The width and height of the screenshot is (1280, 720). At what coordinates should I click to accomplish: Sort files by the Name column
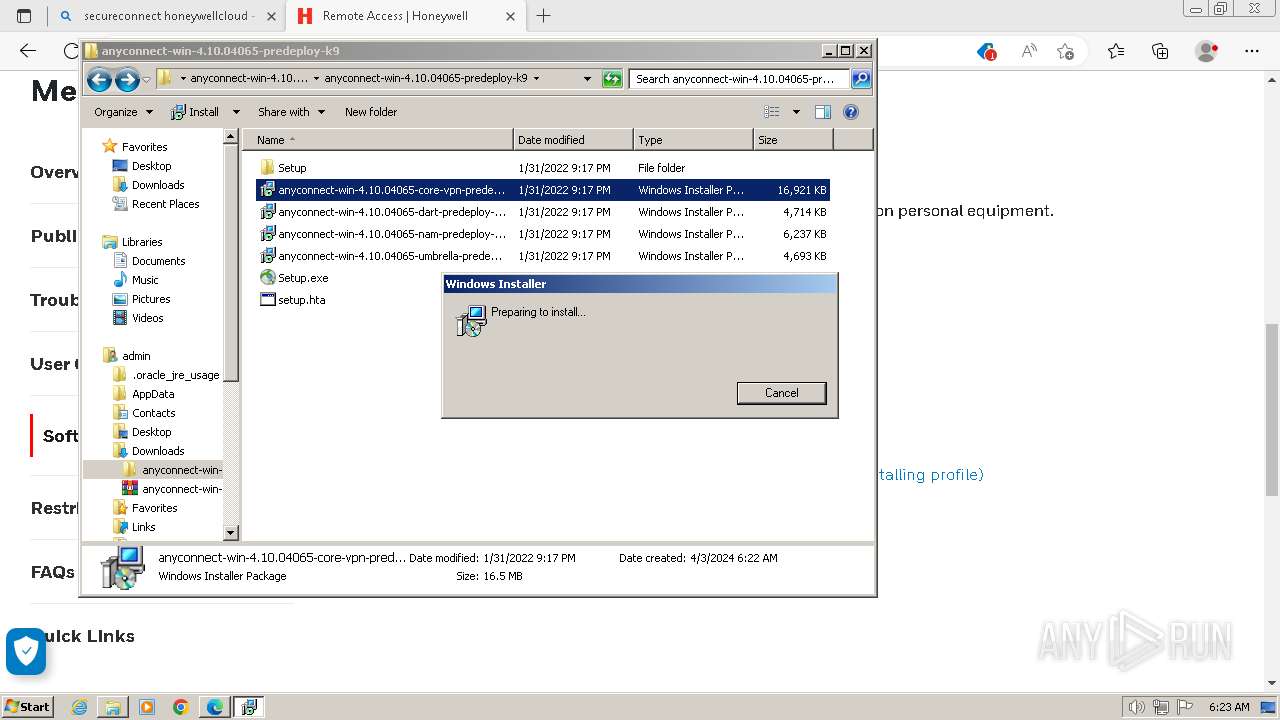379,140
